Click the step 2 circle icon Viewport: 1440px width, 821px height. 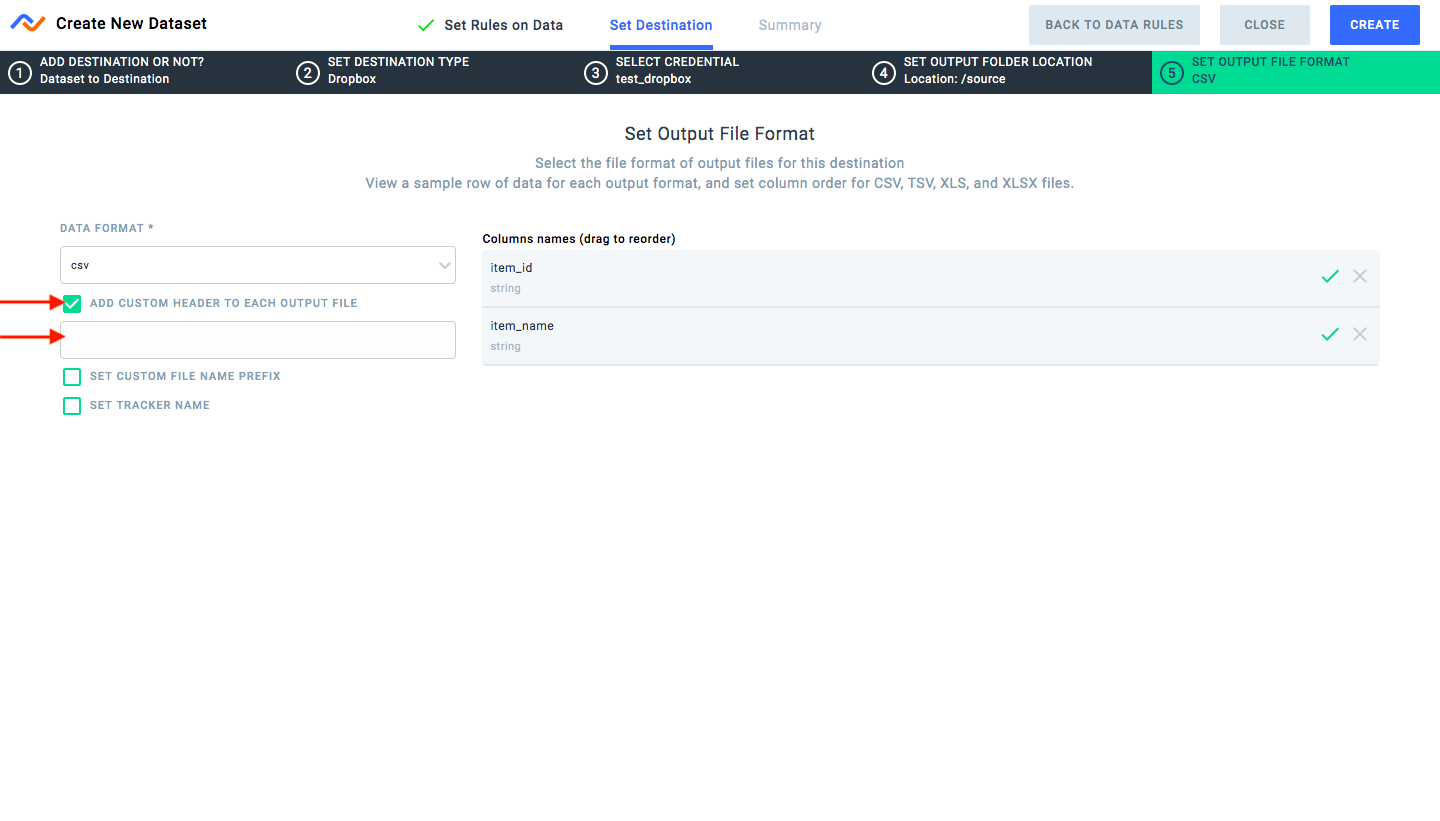point(307,73)
